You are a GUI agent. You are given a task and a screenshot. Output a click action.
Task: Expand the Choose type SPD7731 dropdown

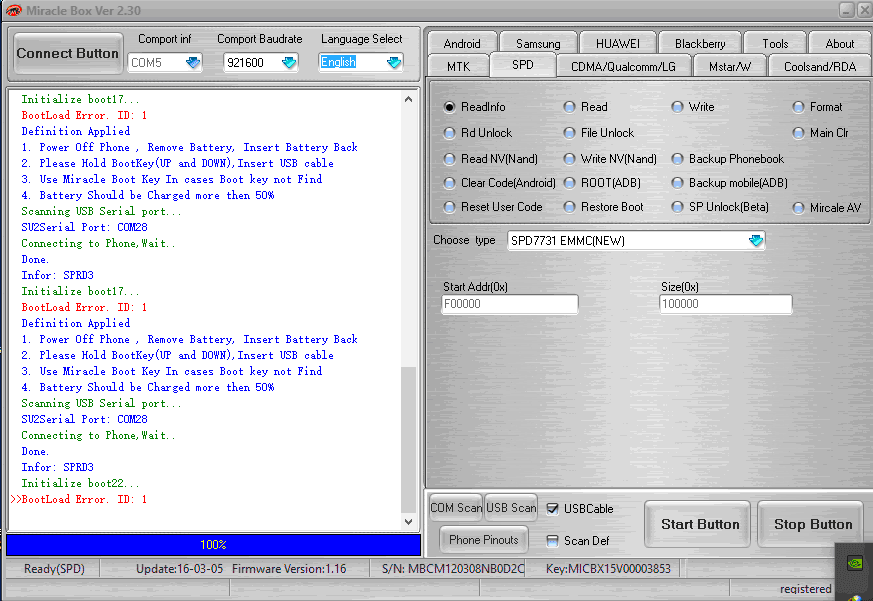coord(756,241)
